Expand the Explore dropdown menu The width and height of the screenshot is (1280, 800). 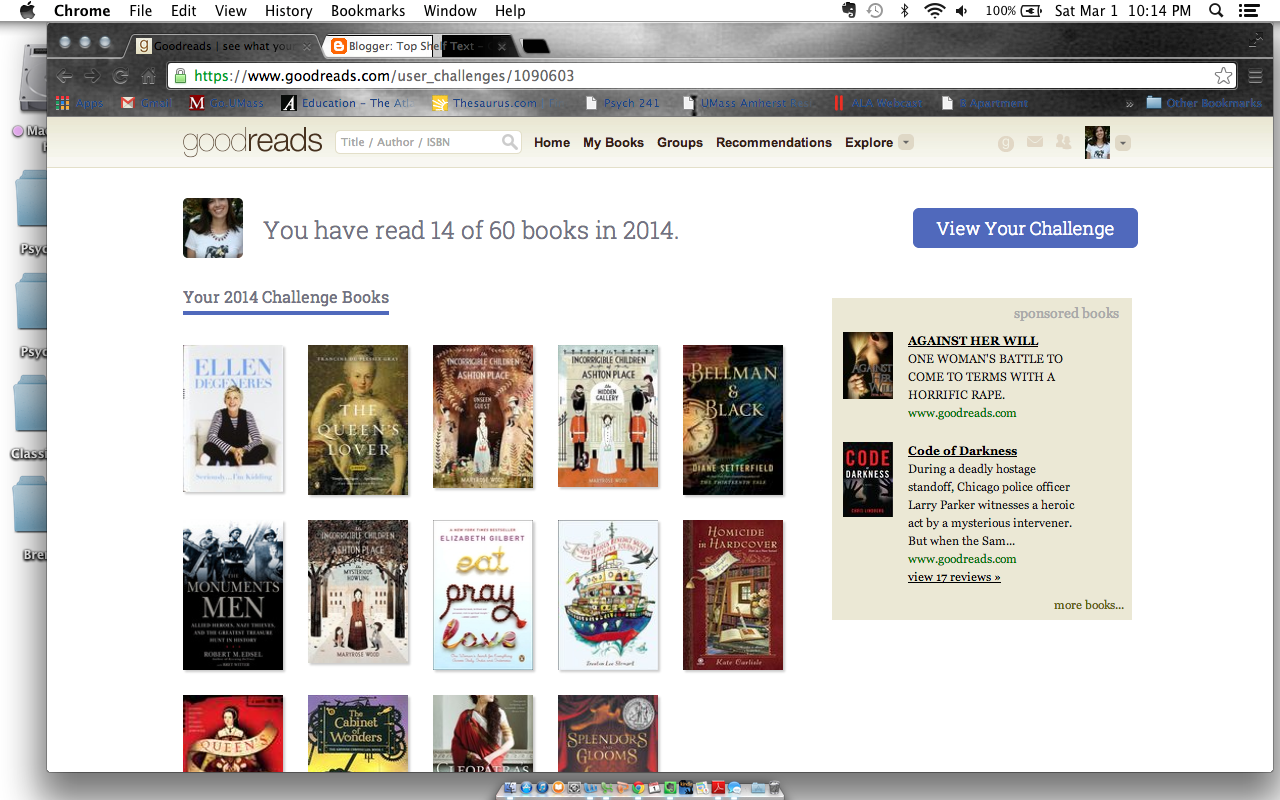905,142
